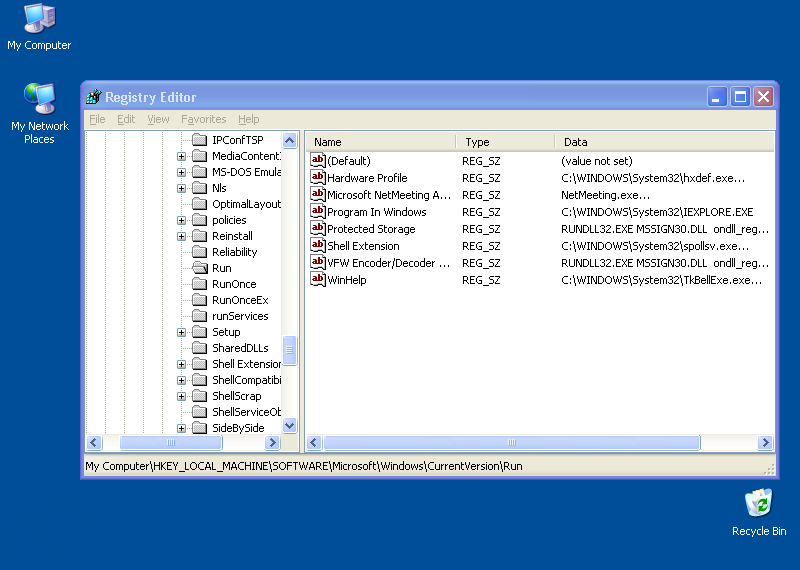Image resolution: width=800 pixels, height=570 pixels.
Task: Minimize the Registry Editor window
Action: [x=716, y=96]
